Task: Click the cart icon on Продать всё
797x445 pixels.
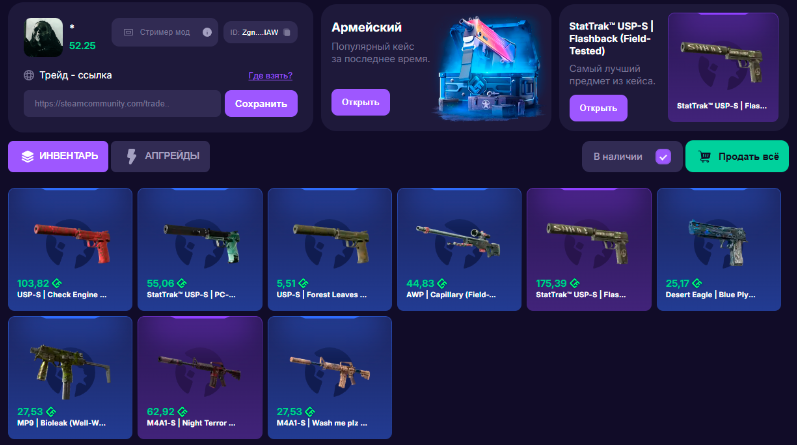Action: tap(704, 156)
